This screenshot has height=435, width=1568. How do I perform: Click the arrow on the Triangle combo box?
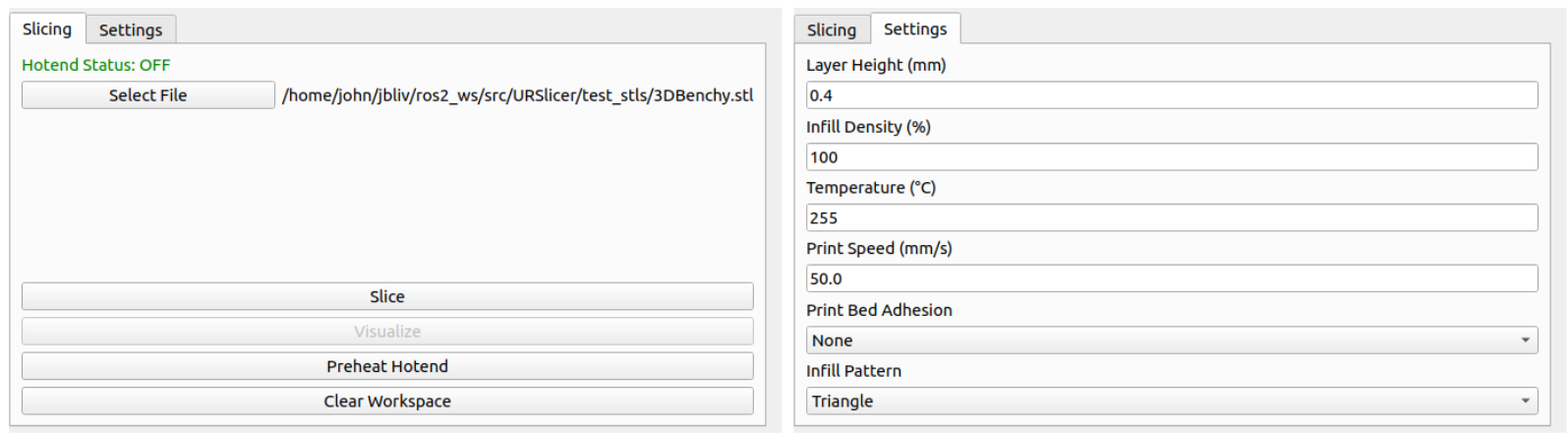[1526, 402]
